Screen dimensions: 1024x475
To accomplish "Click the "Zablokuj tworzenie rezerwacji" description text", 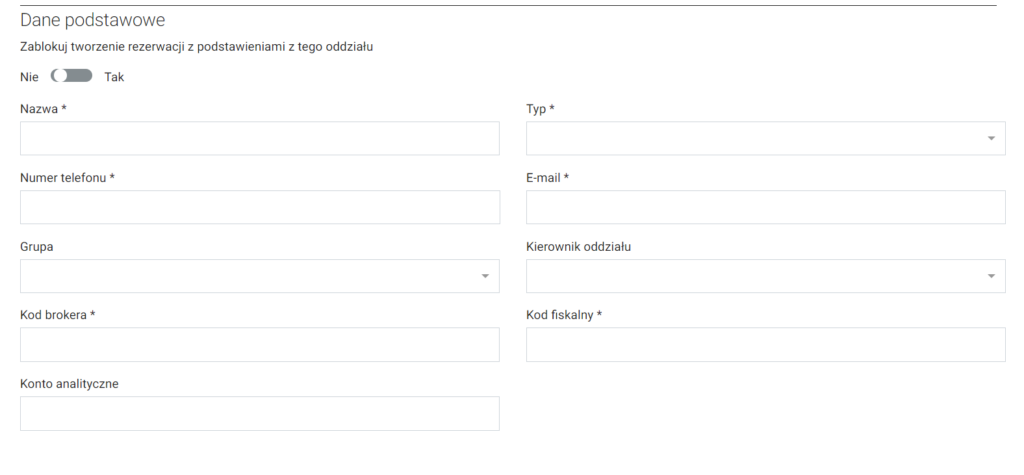I will [x=196, y=46].
